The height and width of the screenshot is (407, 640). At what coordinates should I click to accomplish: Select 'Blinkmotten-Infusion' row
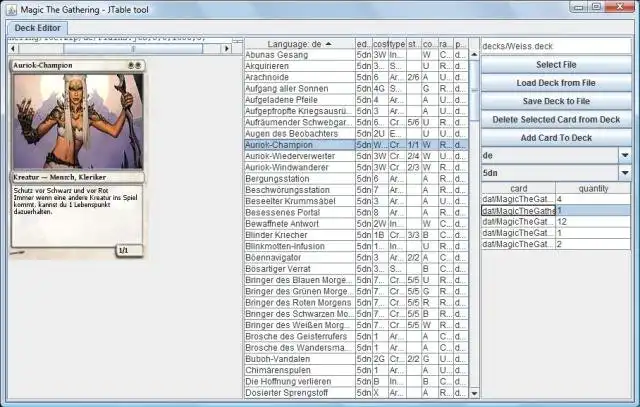point(356,247)
